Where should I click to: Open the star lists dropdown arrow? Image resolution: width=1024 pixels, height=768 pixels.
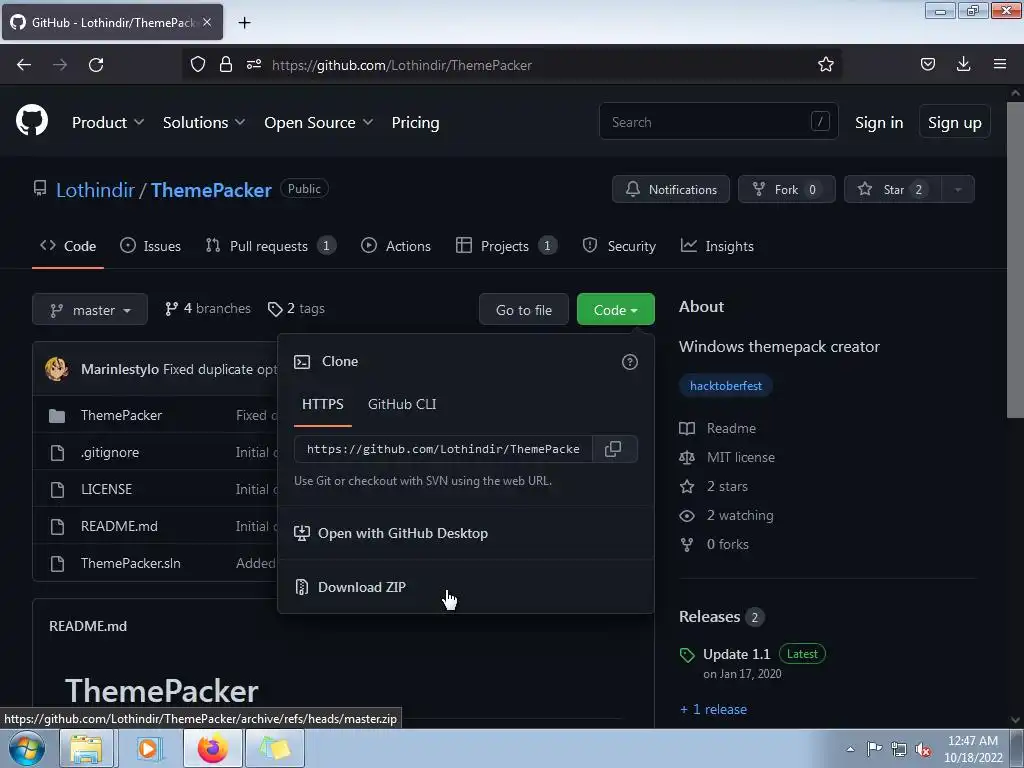click(958, 189)
